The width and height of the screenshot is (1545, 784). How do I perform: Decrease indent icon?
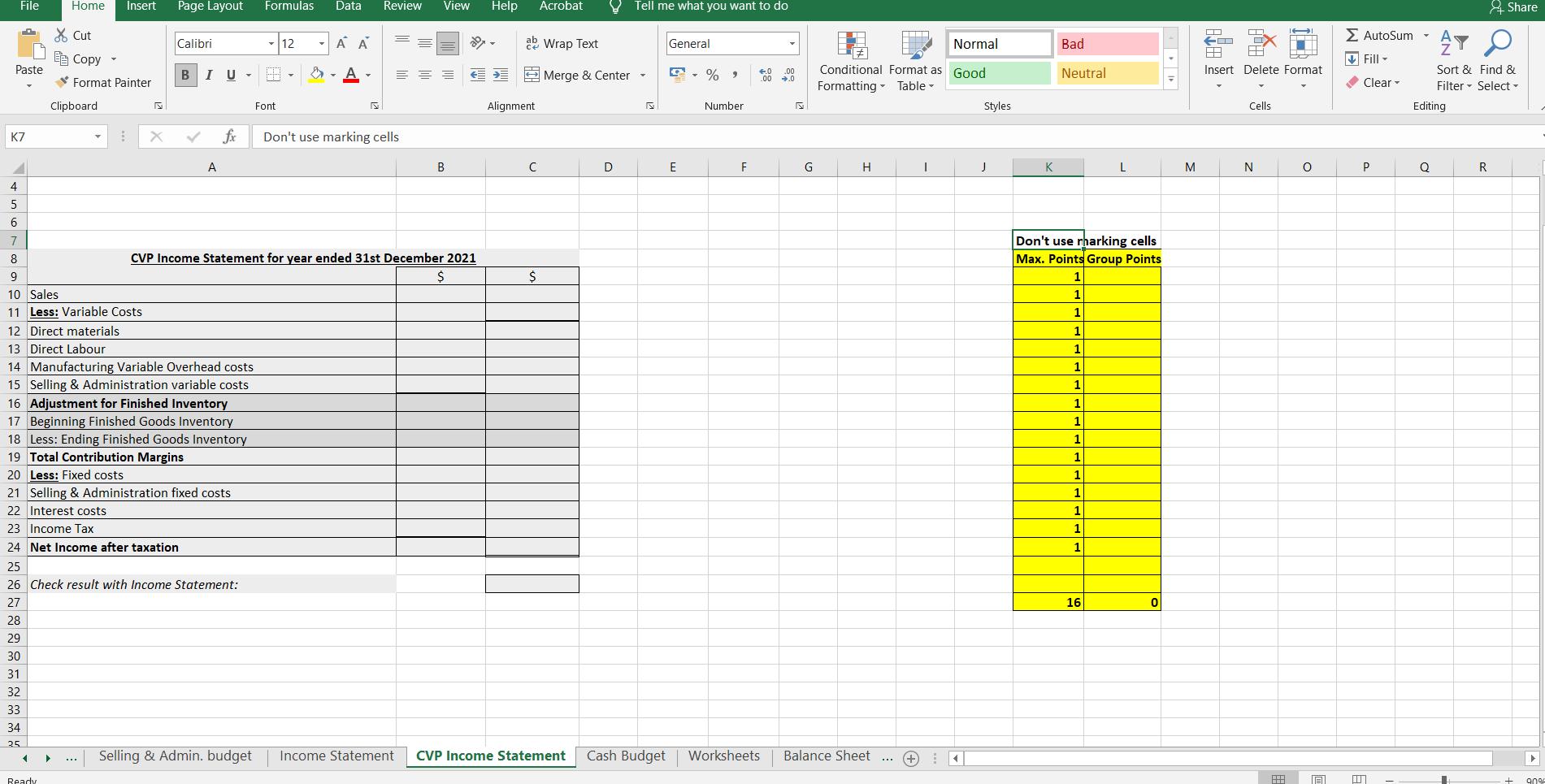point(478,75)
